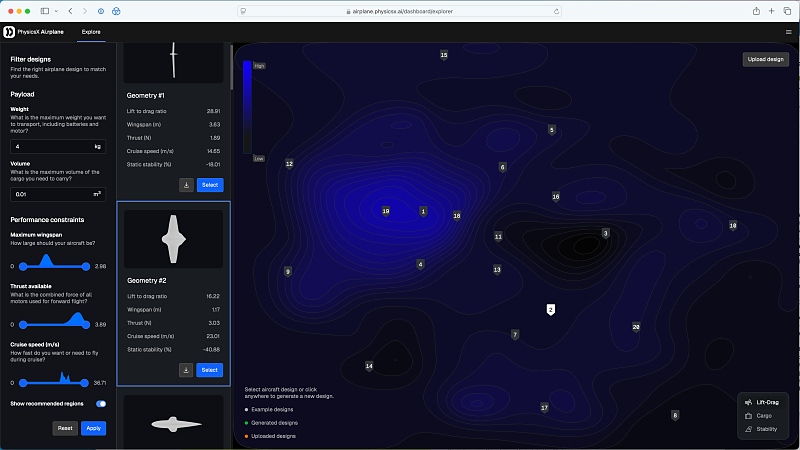Click the Volume input field

tap(58, 194)
